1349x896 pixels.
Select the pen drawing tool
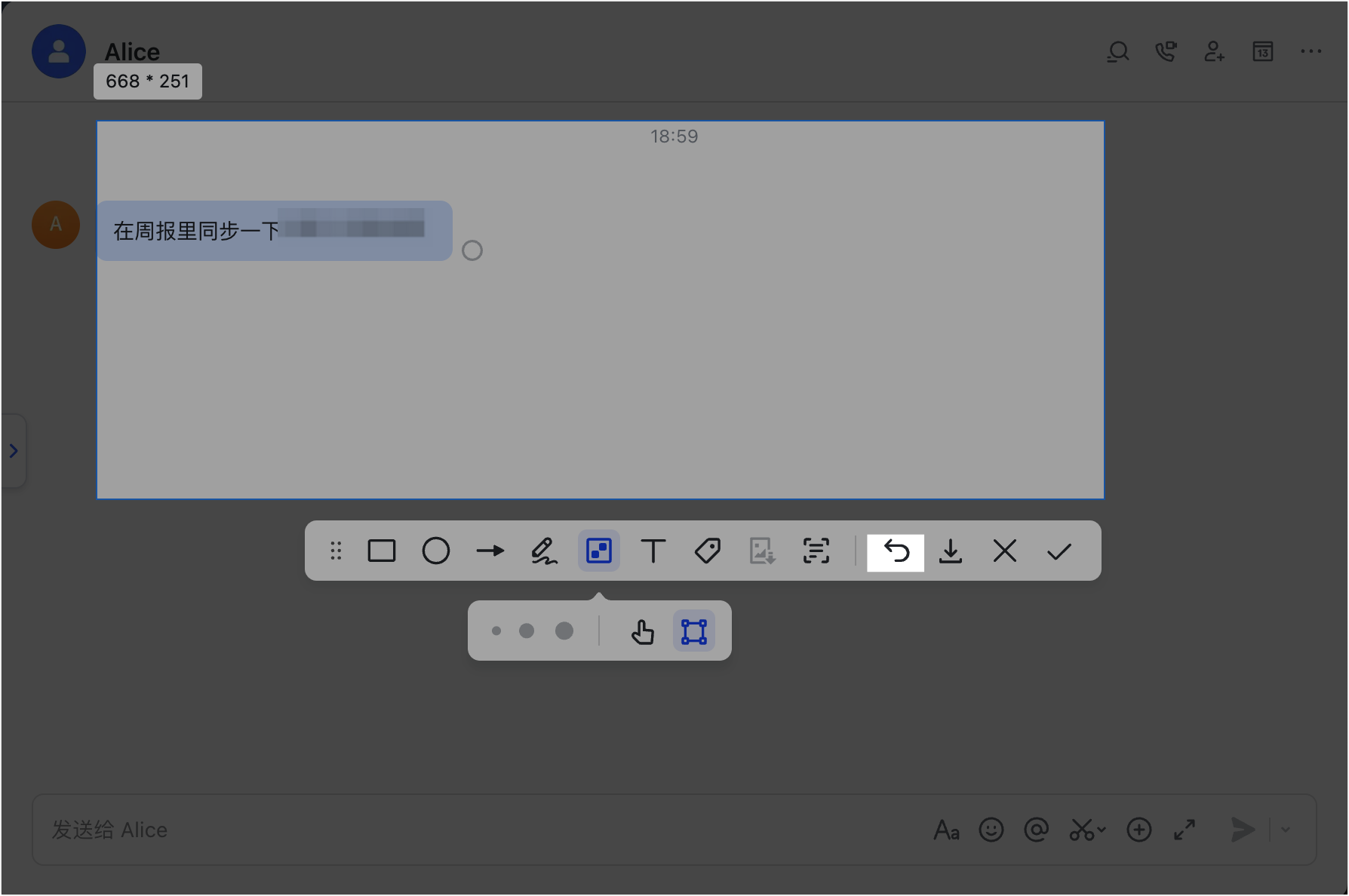click(x=544, y=551)
